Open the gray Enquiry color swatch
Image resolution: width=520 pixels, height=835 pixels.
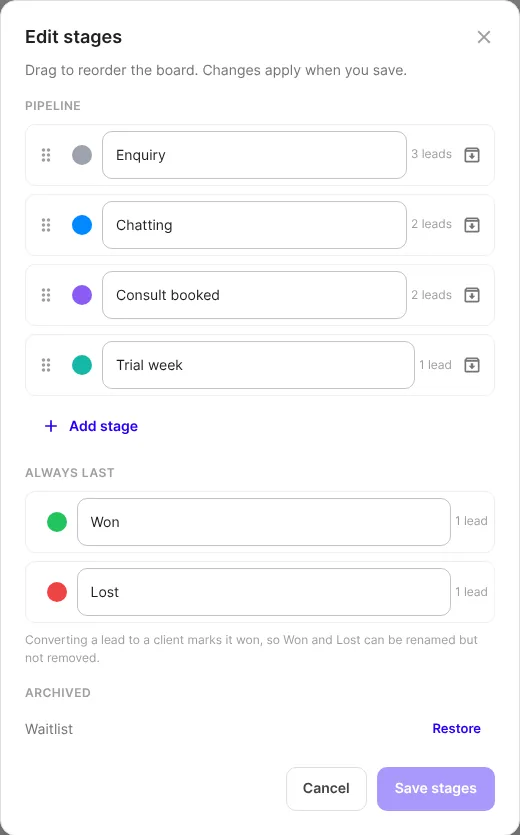coord(82,155)
